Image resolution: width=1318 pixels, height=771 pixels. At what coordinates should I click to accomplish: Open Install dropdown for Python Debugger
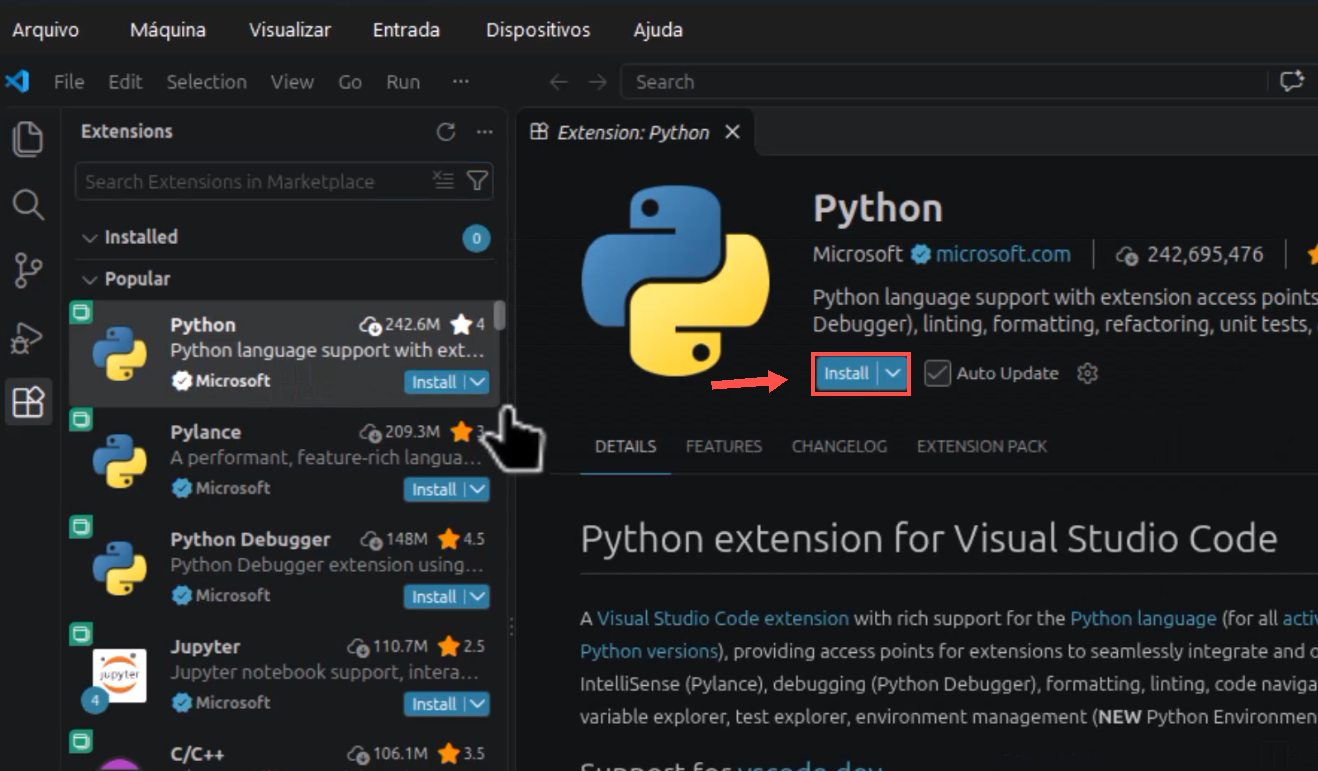[478, 596]
